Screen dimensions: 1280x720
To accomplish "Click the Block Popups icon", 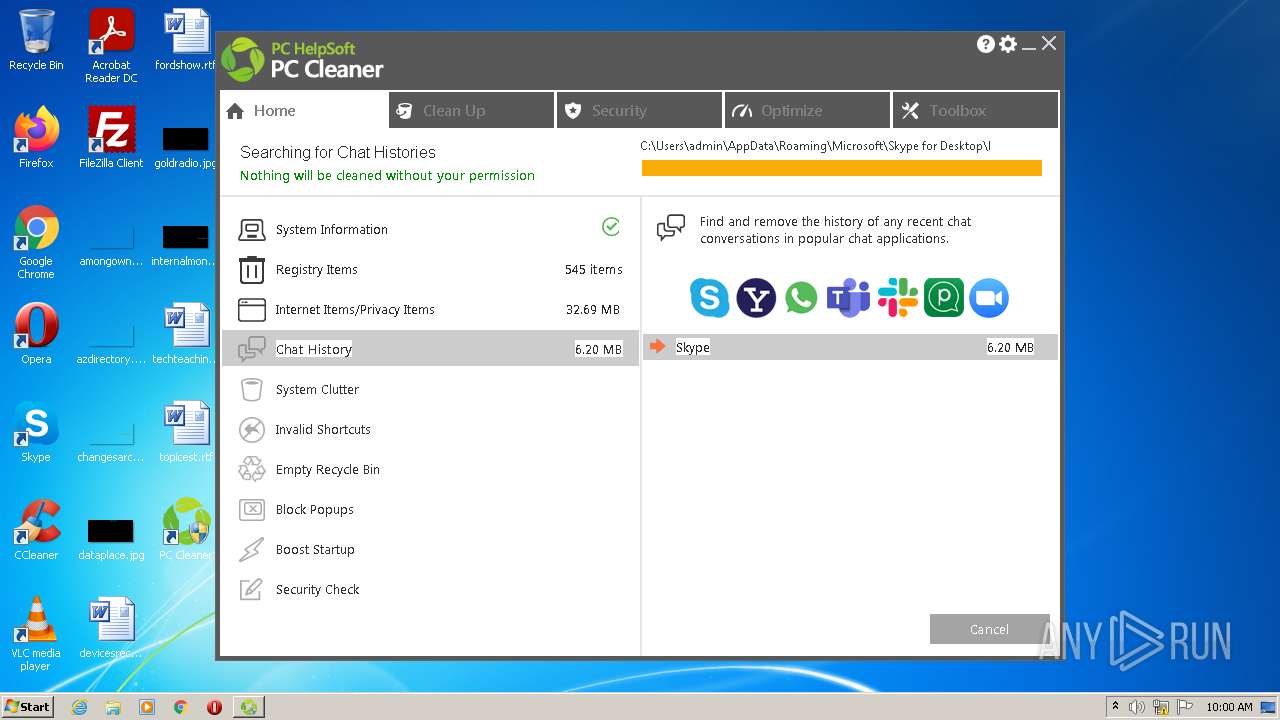I will tap(251, 510).
